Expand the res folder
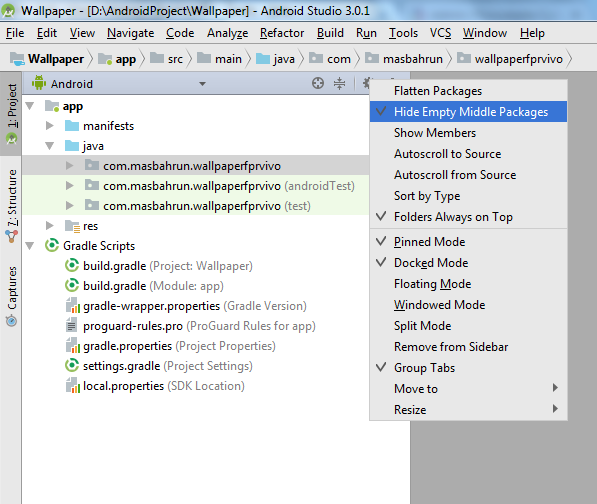This screenshot has width=597, height=504. tap(49, 226)
